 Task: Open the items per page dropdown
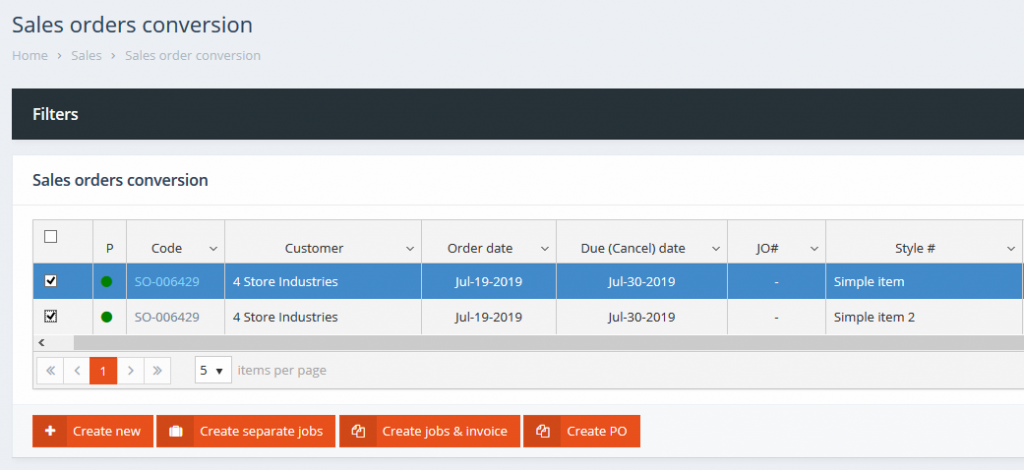[213, 370]
